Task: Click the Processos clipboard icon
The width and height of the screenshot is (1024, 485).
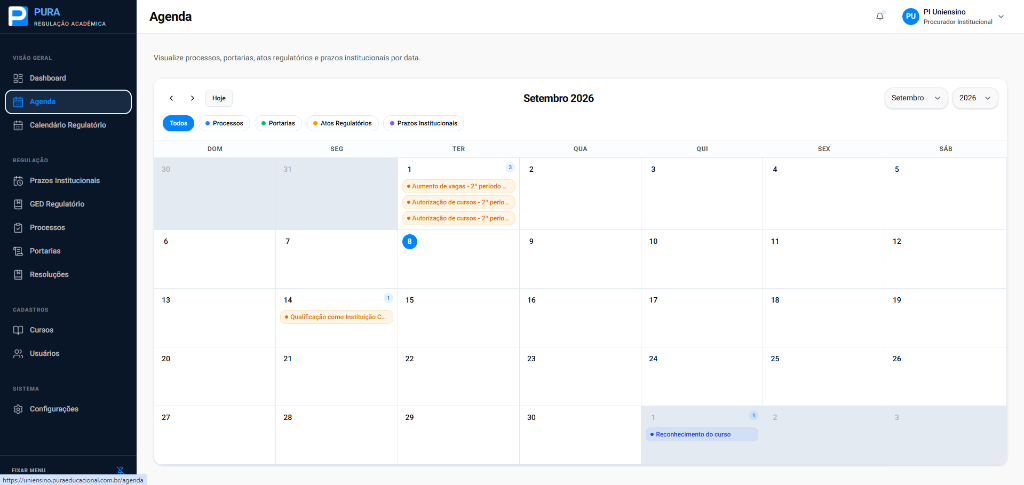Action: click(18, 228)
